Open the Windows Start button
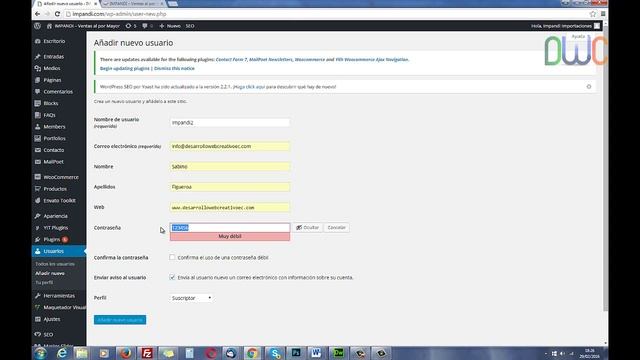 click(x=40, y=353)
